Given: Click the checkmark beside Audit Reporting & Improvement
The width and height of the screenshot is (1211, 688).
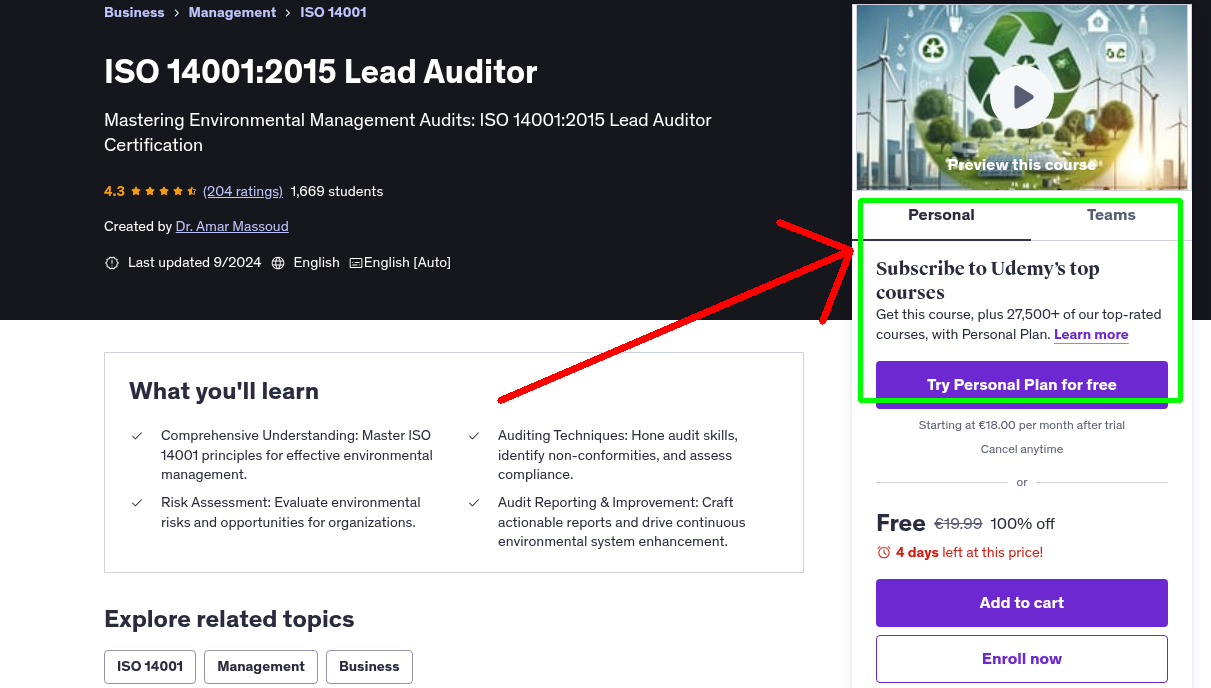Looking at the screenshot, I should pyautogui.click(x=474, y=503).
